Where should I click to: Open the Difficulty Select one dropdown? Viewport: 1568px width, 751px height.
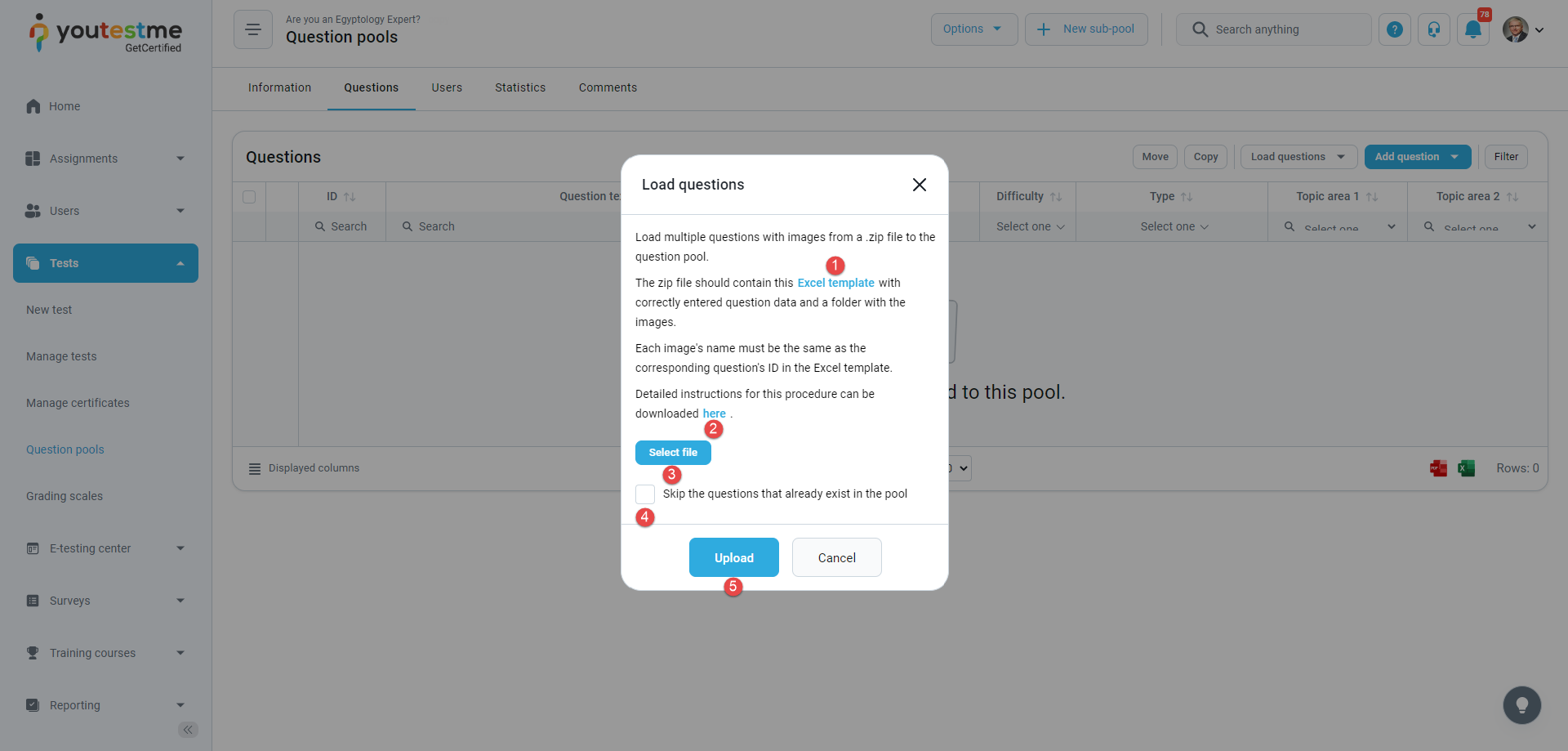(x=1030, y=227)
